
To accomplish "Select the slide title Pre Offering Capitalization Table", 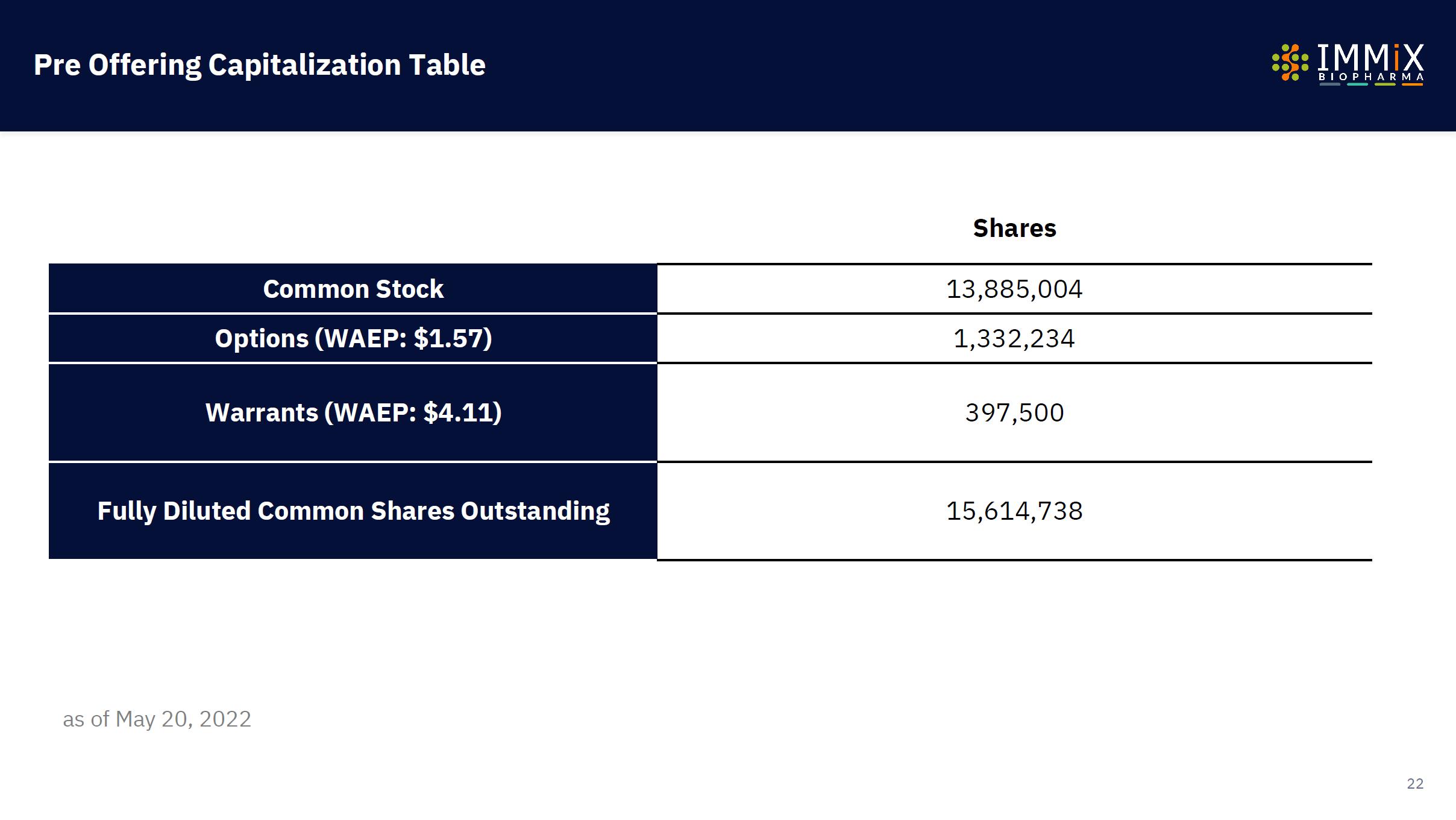I will coord(259,65).
